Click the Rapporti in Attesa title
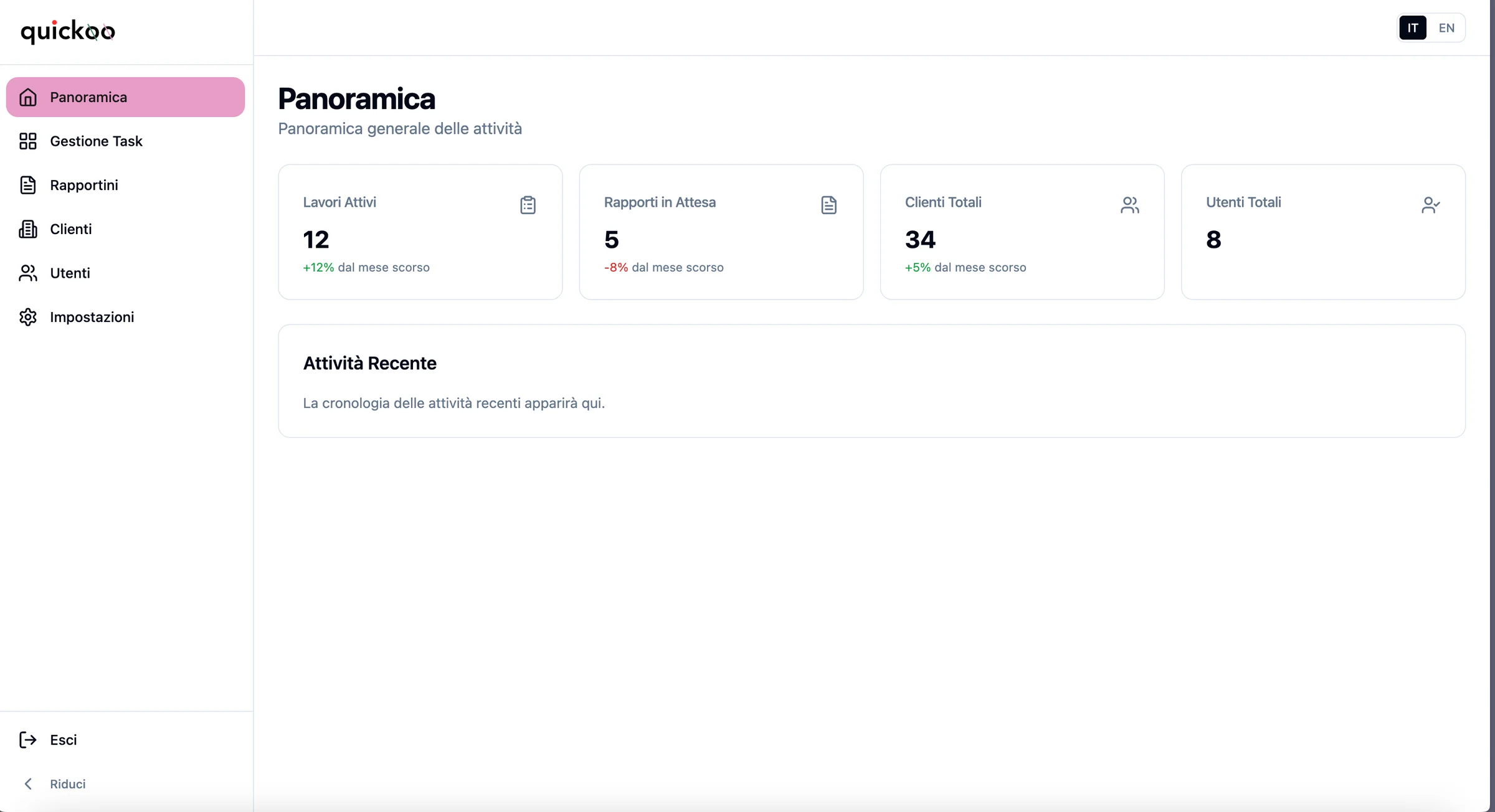The image size is (1495, 812). (x=660, y=202)
